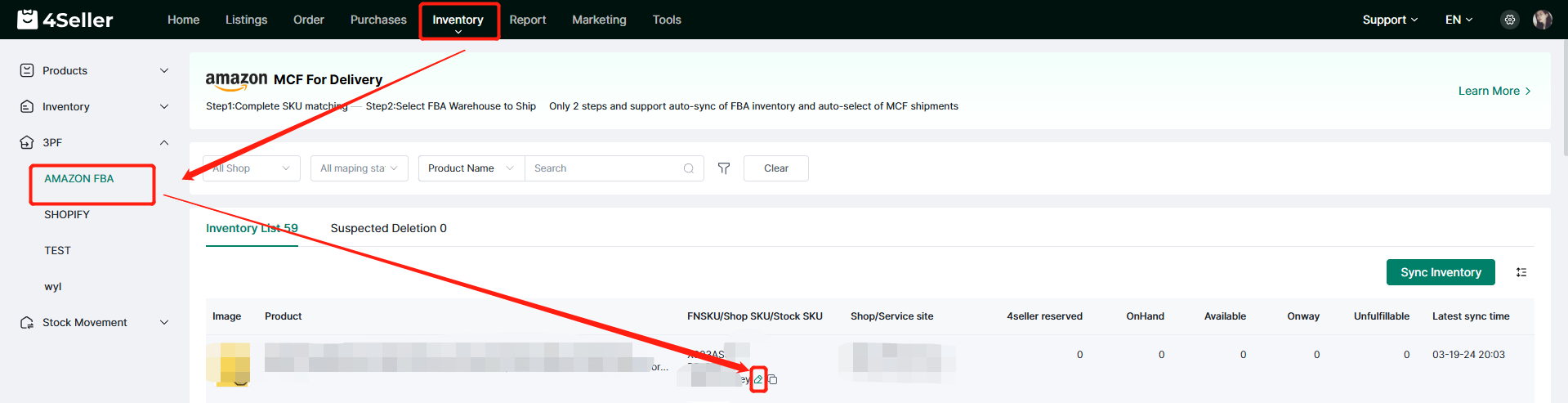Open the Listings menu
Screen dimensions: 1568x403
coord(246,20)
